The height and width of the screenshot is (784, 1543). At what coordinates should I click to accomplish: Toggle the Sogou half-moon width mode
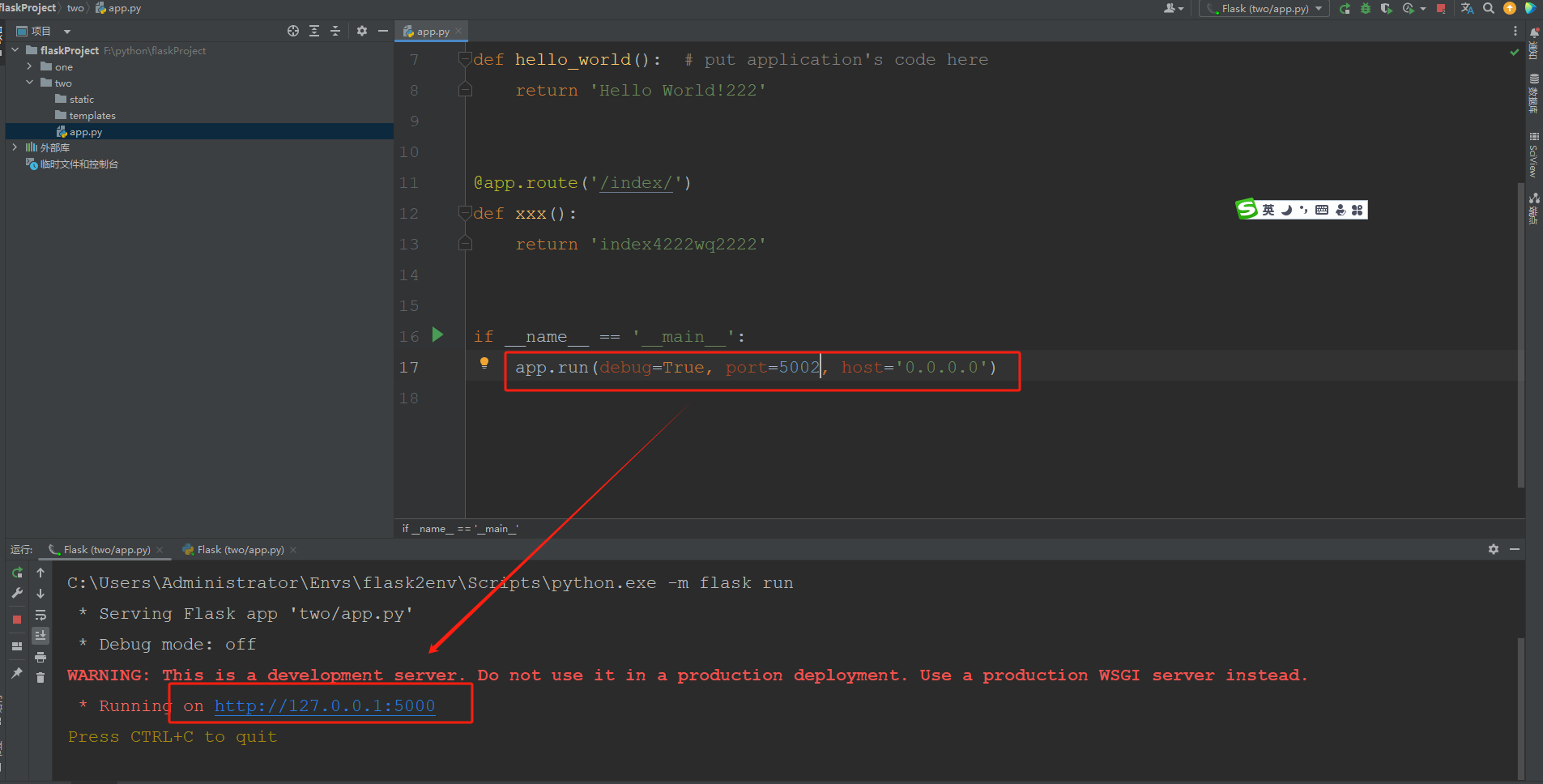(1286, 210)
